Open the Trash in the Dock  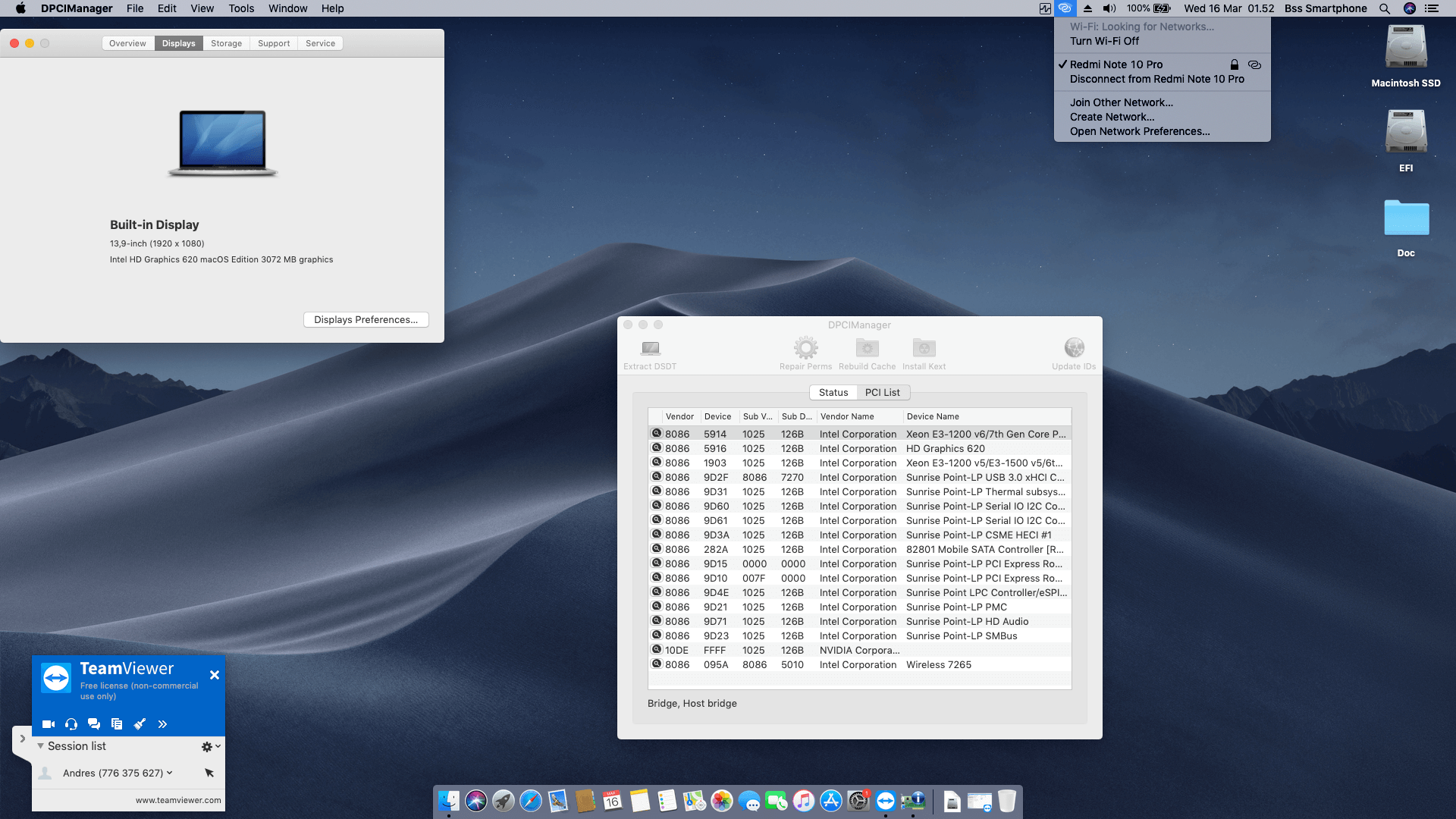(x=1007, y=801)
